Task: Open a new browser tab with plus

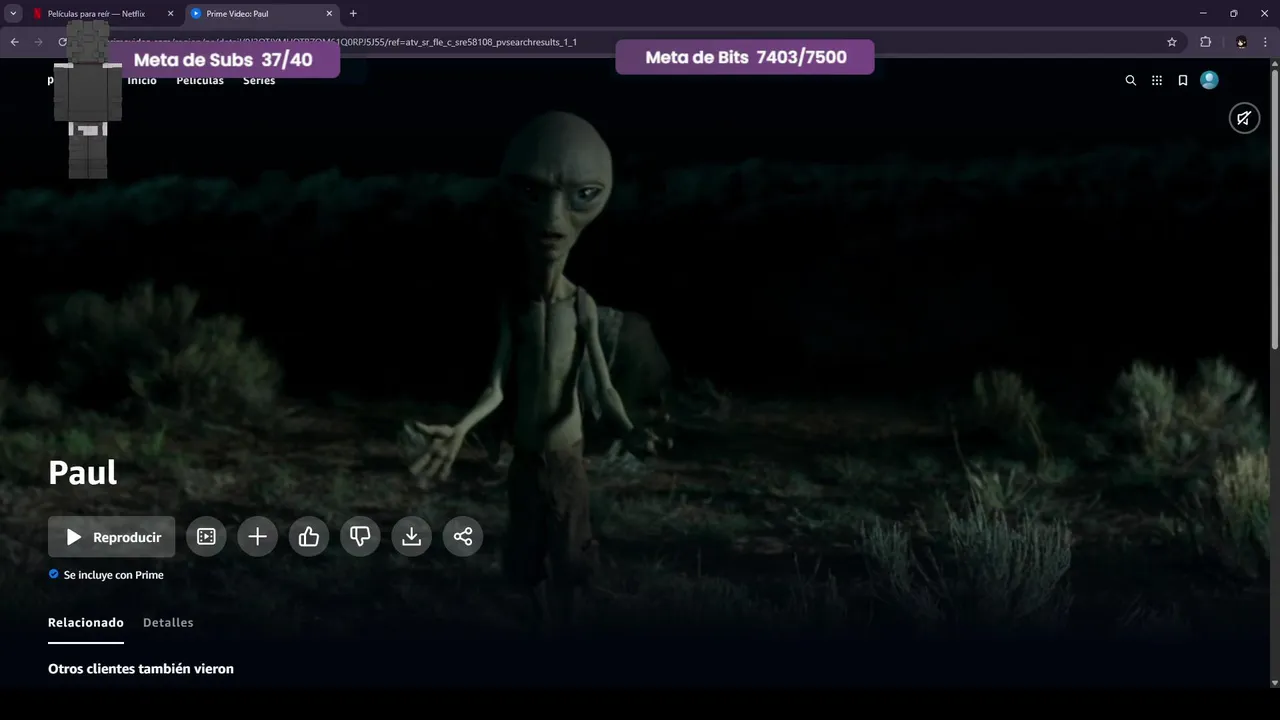Action: click(353, 14)
